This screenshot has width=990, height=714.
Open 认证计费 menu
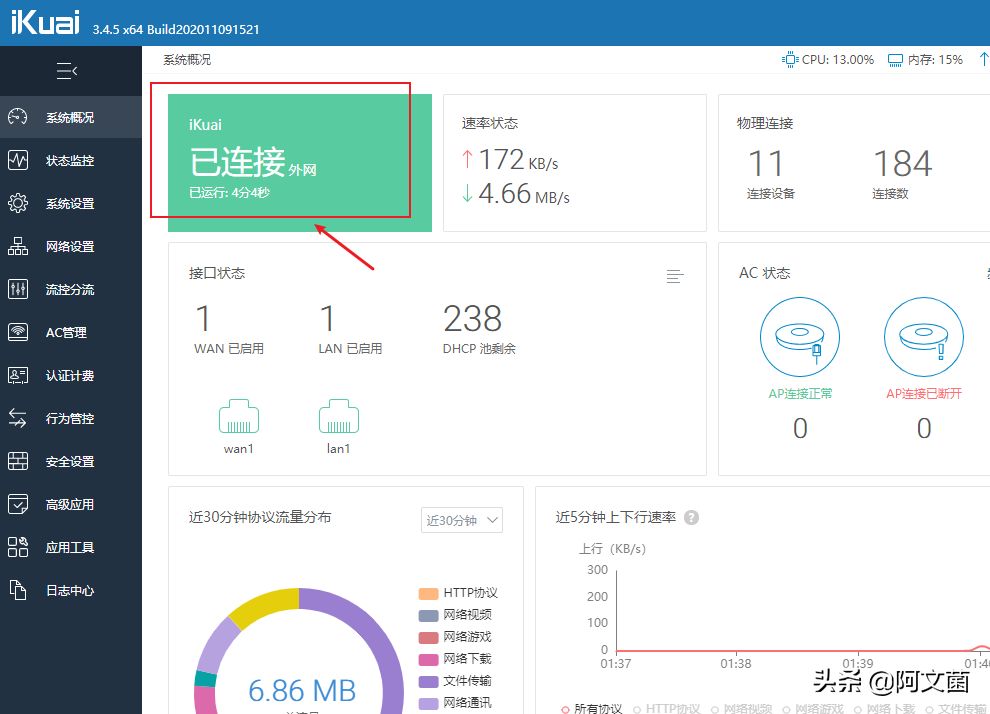click(x=71, y=376)
